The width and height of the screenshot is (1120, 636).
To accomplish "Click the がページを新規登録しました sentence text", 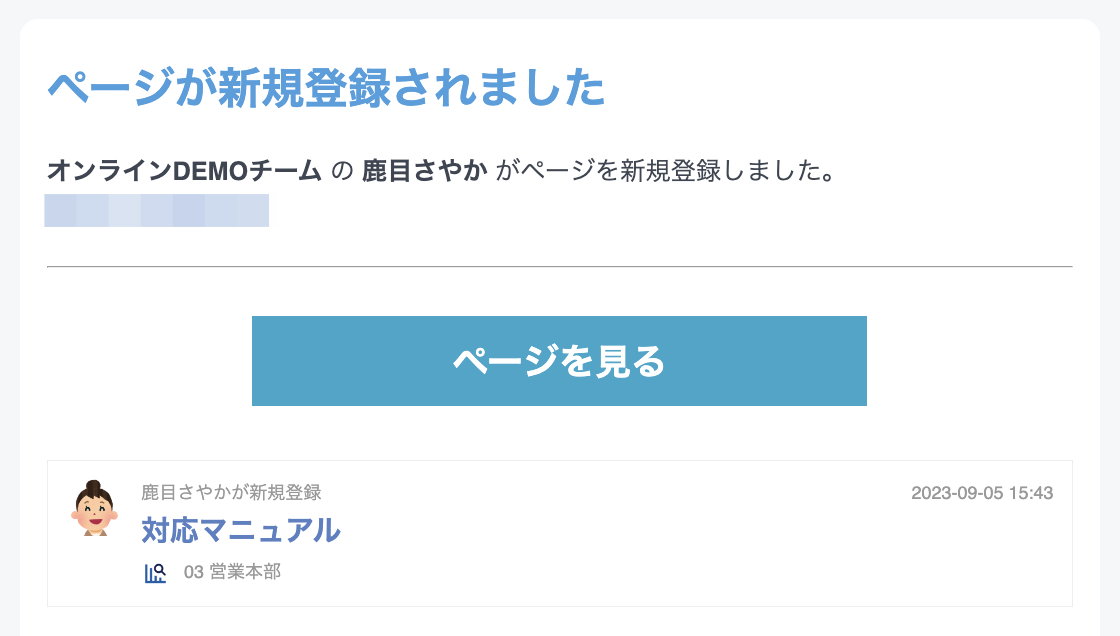I will [x=665, y=171].
